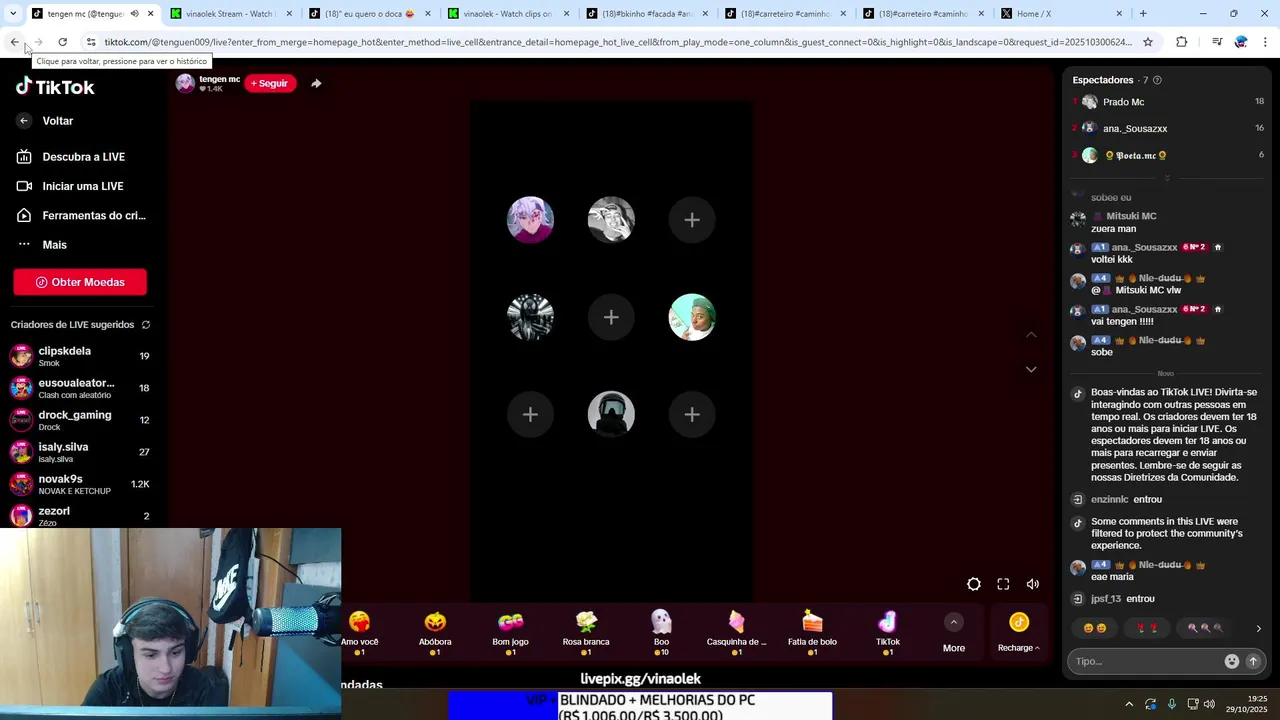1280x720 pixels.
Task: Mute the tengen mc tab audio
Action: 134,14
